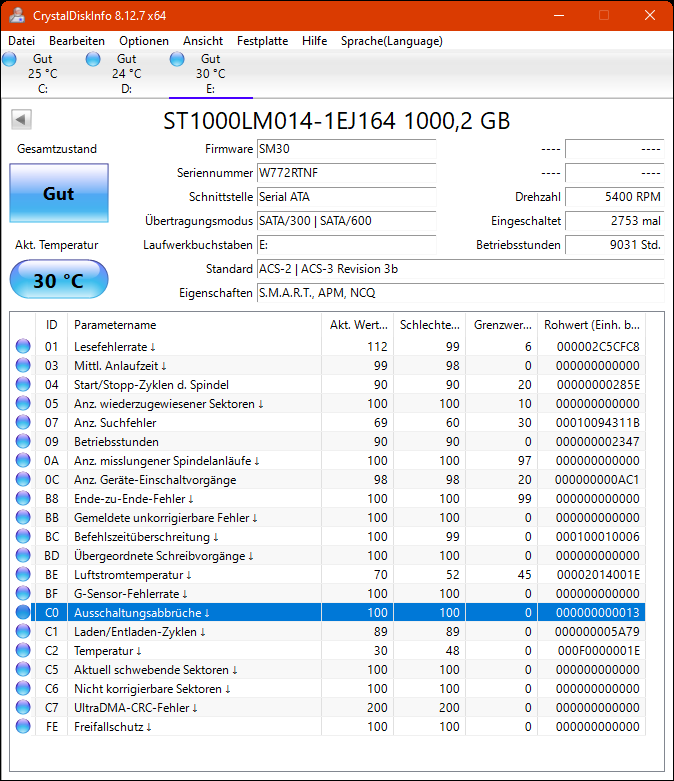Click status orb for Luftstromtemperatur row

click(x=23, y=574)
